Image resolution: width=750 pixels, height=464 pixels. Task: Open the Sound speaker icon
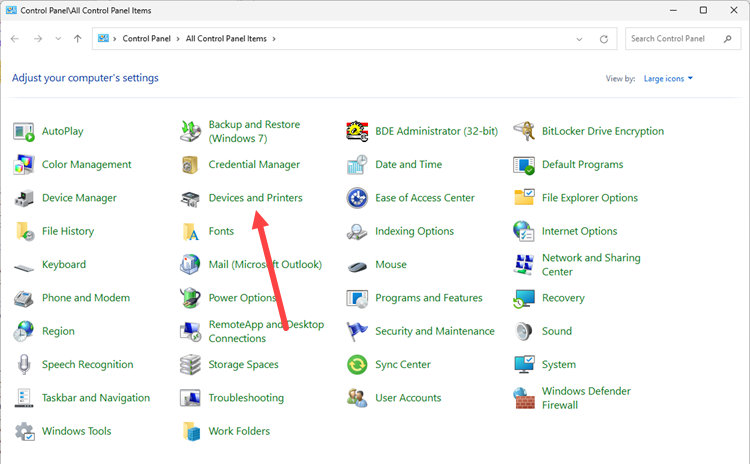pyautogui.click(x=524, y=331)
